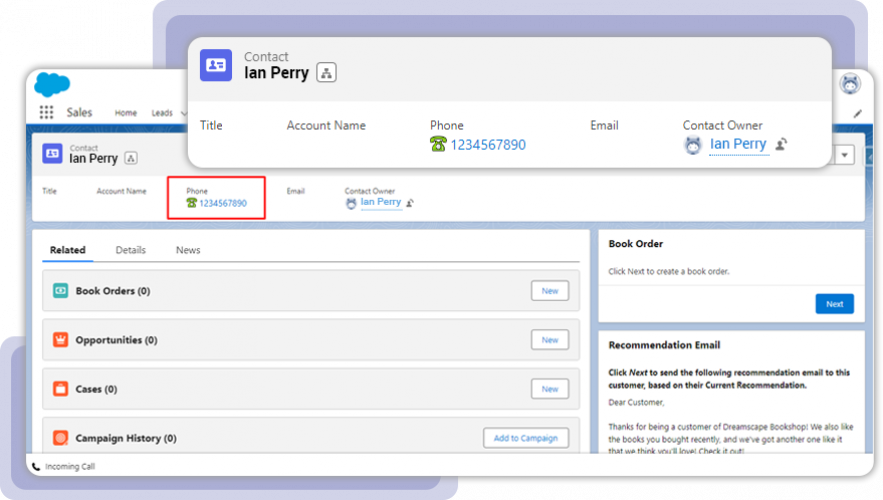The height and width of the screenshot is (500, 883).
Task: Click the phone icon in the callout
Action: (x=438, y=144)
